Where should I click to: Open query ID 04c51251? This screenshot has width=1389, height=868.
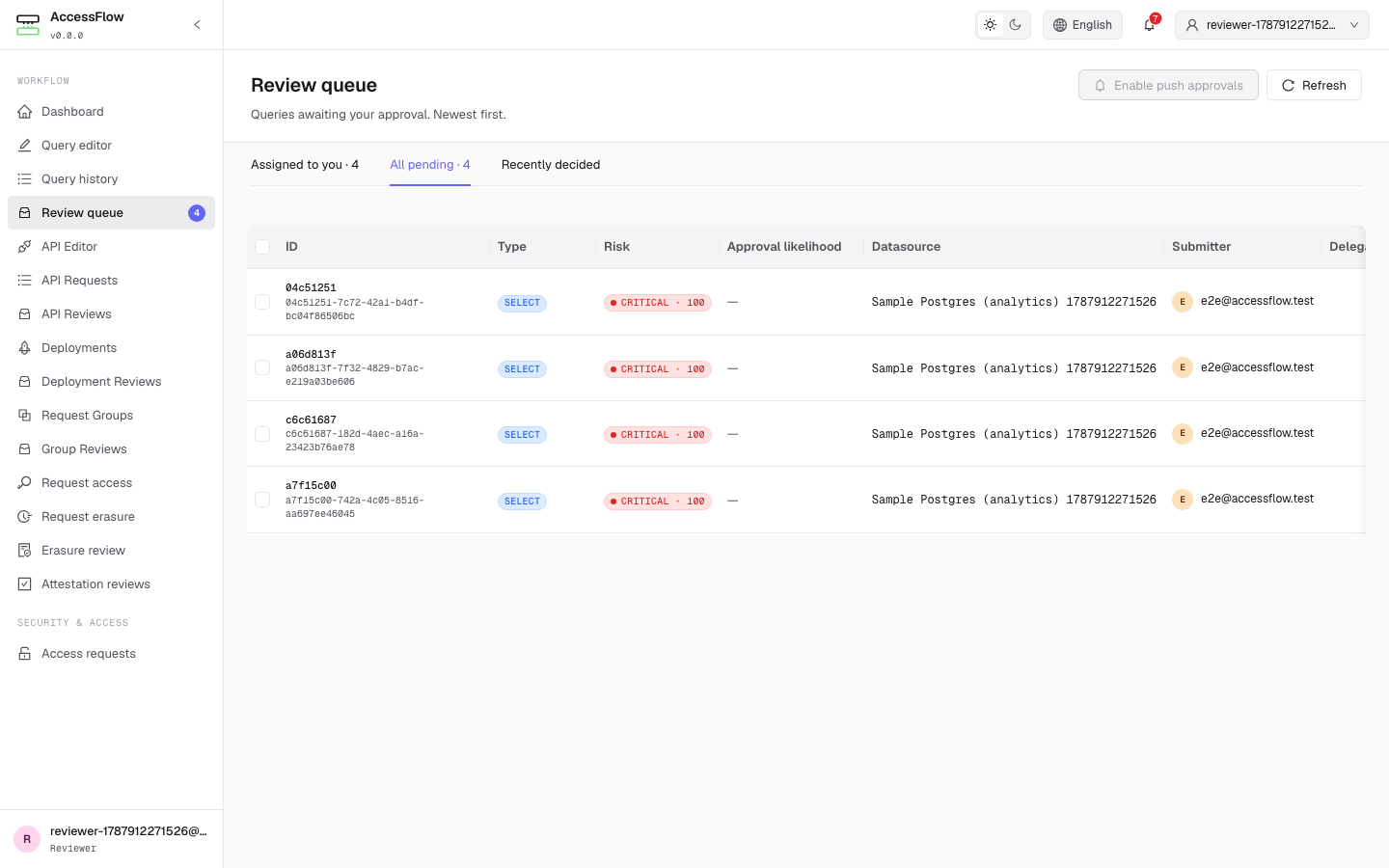click(x=311, y=288)
